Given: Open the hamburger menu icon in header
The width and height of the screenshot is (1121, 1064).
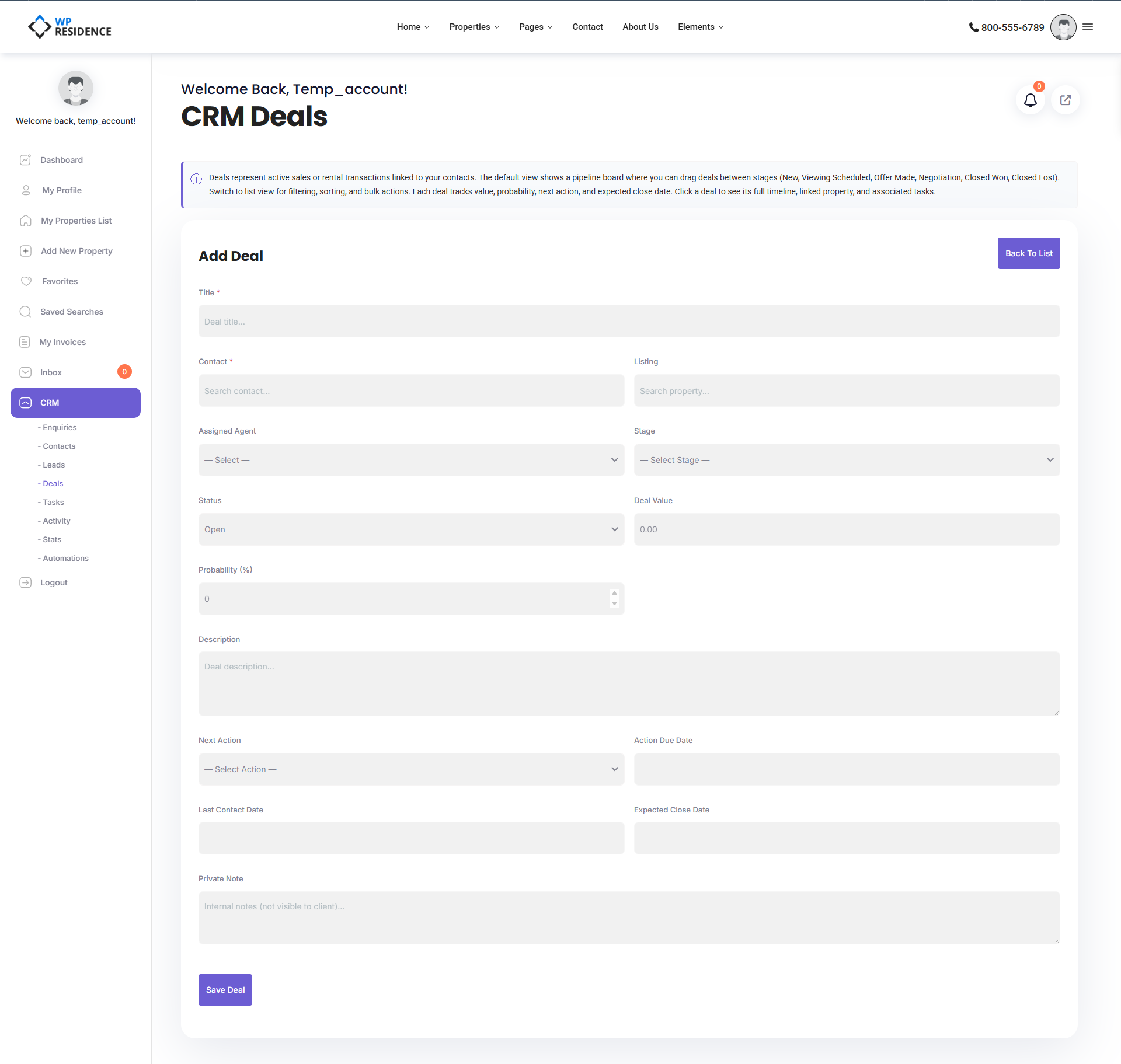Looking at the screenshot, I should [x=1088, y=27].
